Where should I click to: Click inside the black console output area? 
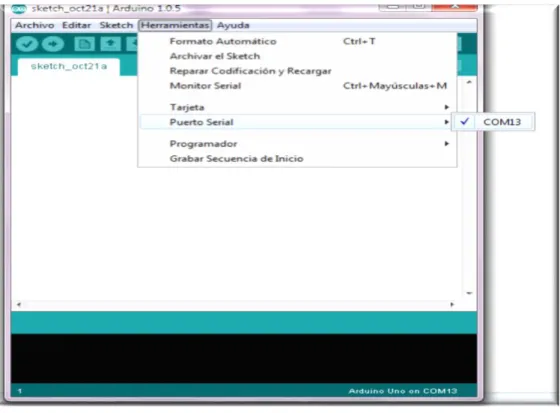(244, 358)
